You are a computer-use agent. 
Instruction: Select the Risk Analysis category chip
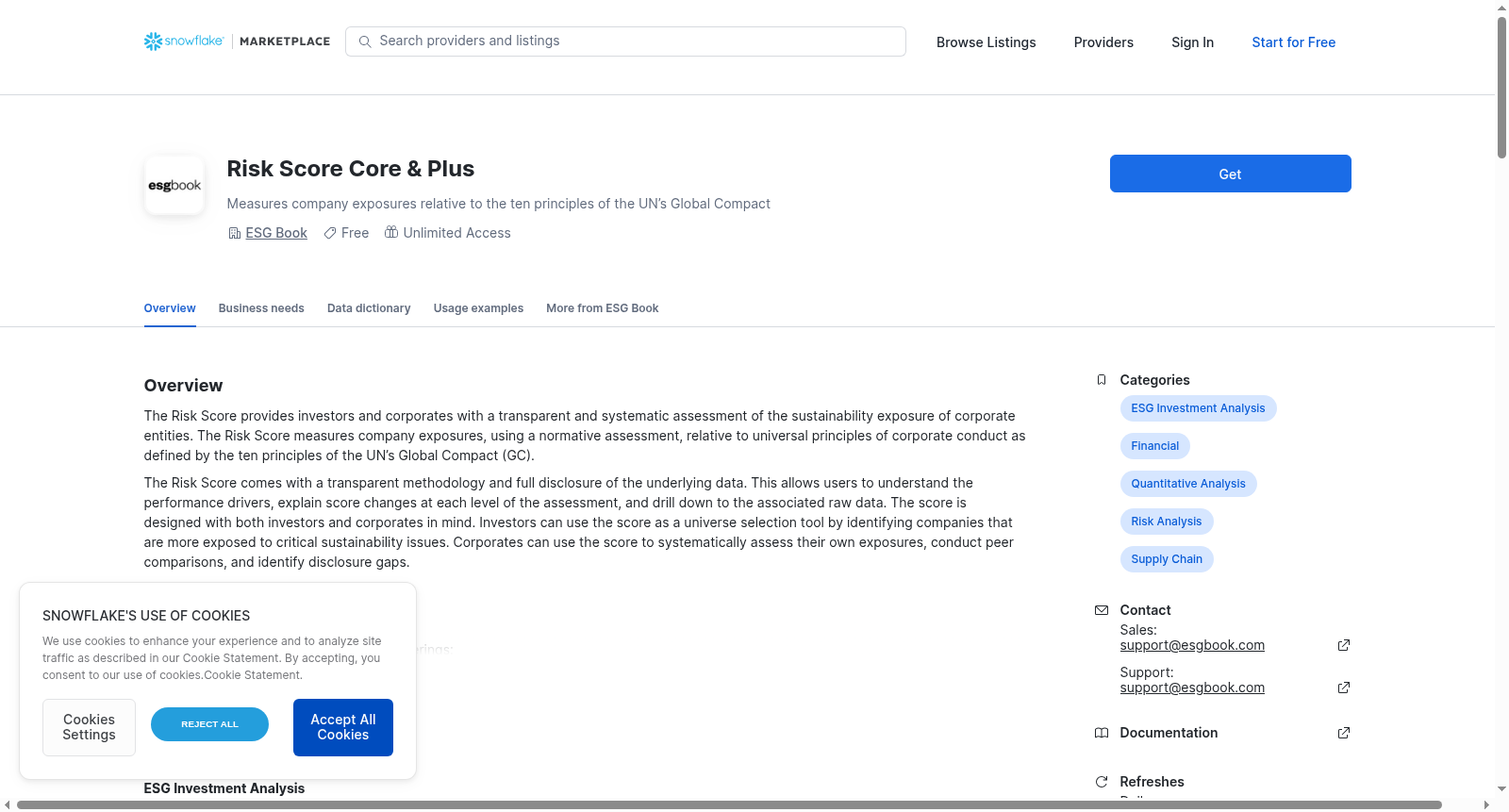click(x=1166, y=522)
